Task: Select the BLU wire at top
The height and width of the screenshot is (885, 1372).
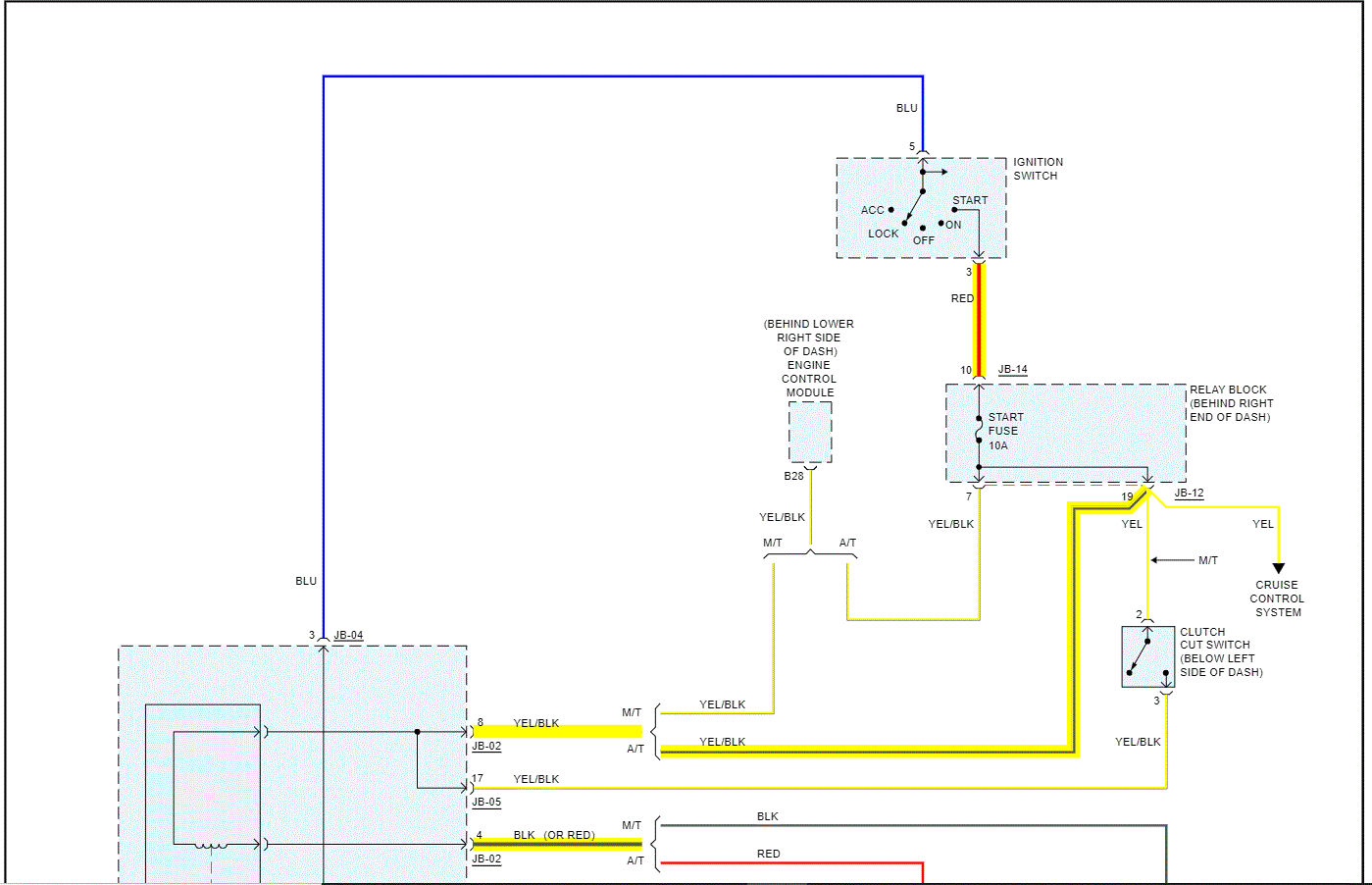Action: pyautogui.click(x=623, y=77)
